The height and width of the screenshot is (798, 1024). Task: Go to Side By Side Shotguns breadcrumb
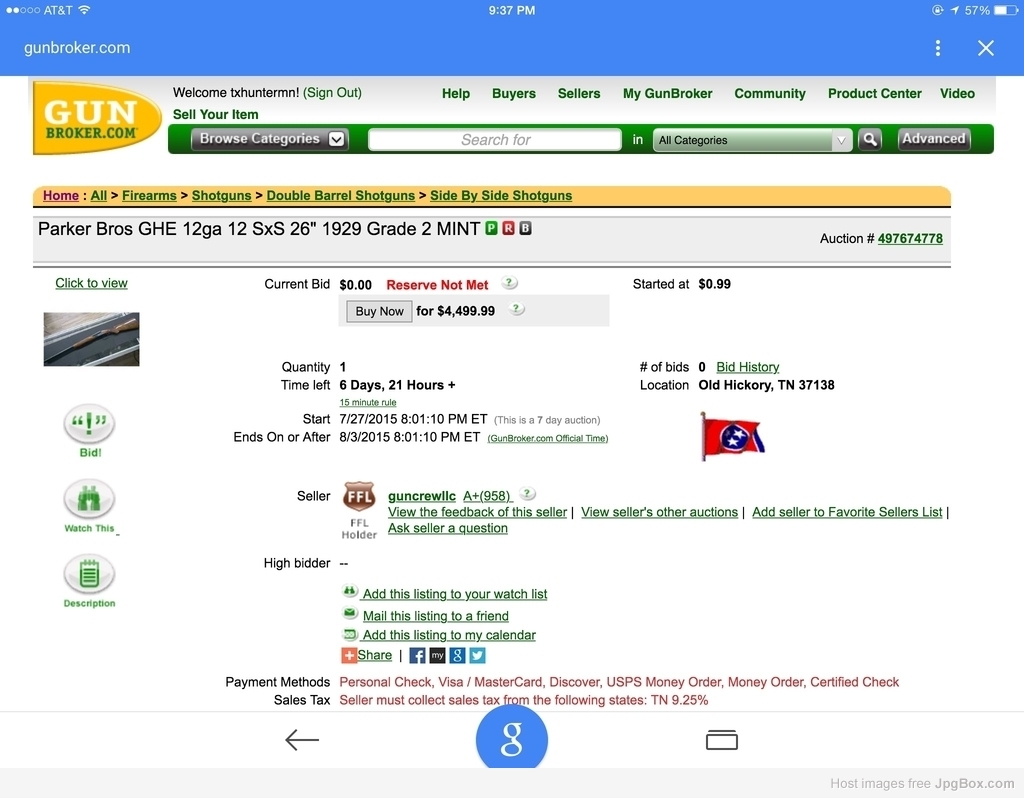pyautogui.click(x=501, y=195)
